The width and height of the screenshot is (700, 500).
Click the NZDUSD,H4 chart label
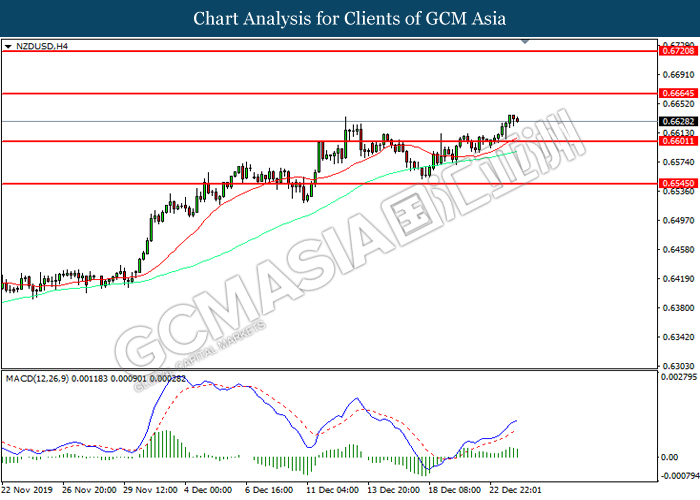(42, 46)
